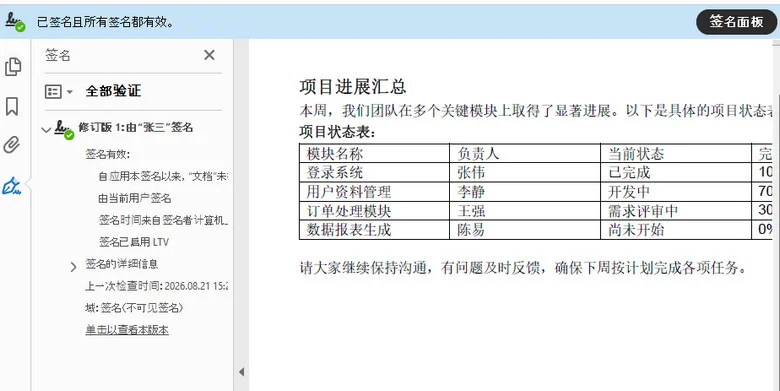Close the 签名 panel
The height and width of the screenshot is (391, 780).
[209, 55]
